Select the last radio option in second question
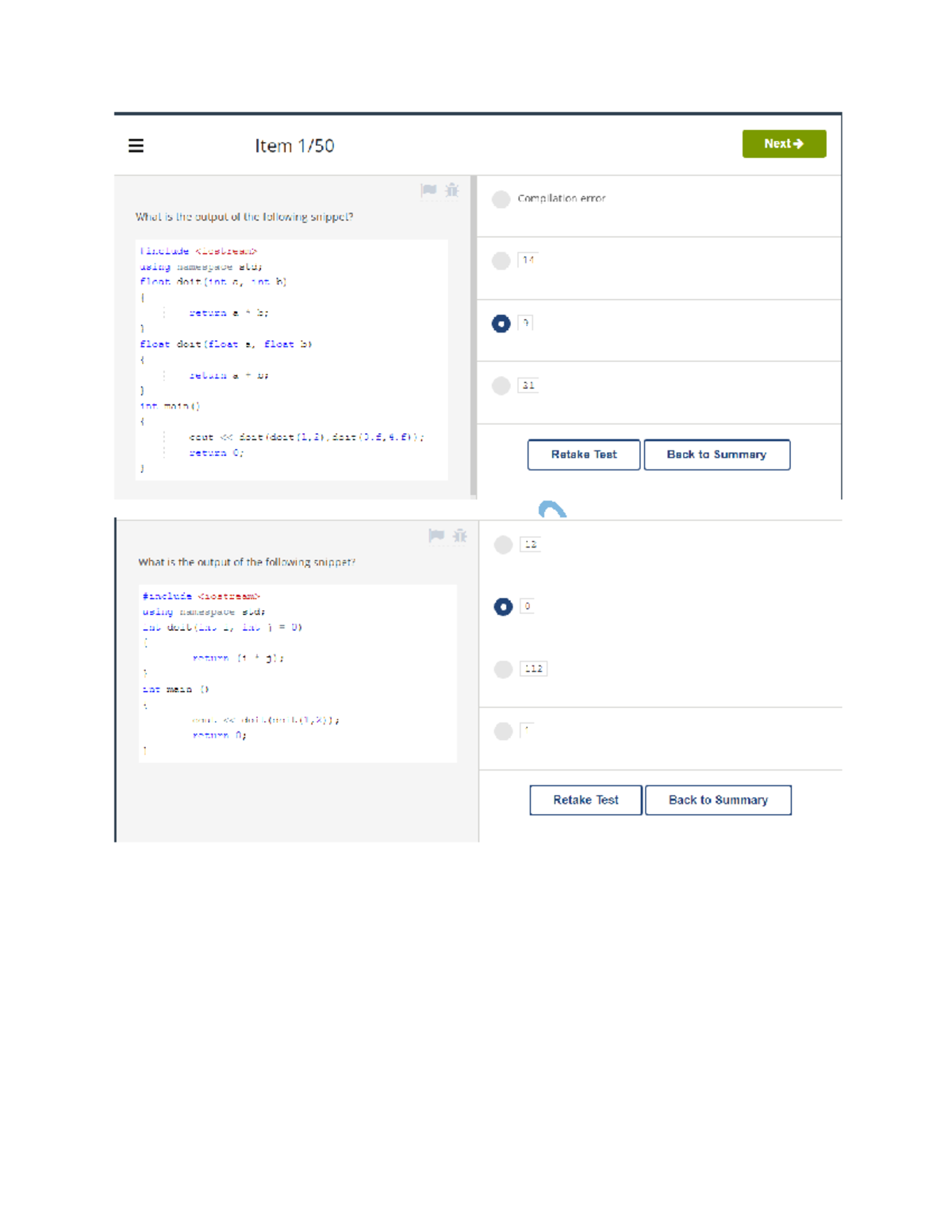This screenshot has width=952, height=1232. pos(504,731)
